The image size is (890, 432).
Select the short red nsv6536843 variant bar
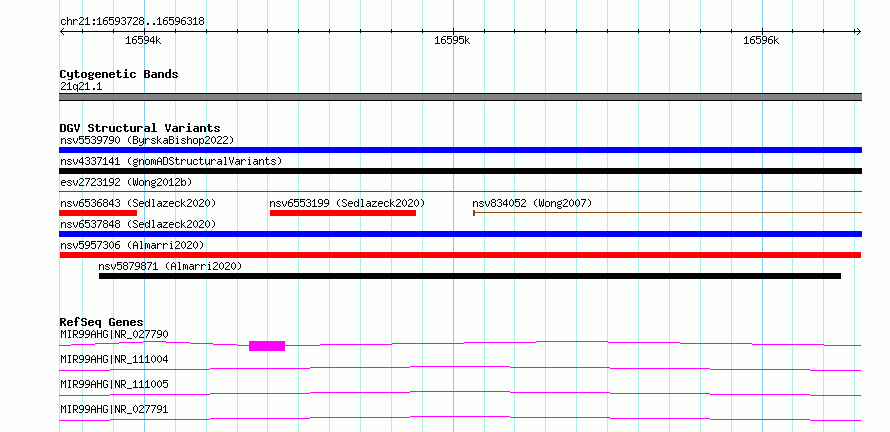click(x=98, y=213)
